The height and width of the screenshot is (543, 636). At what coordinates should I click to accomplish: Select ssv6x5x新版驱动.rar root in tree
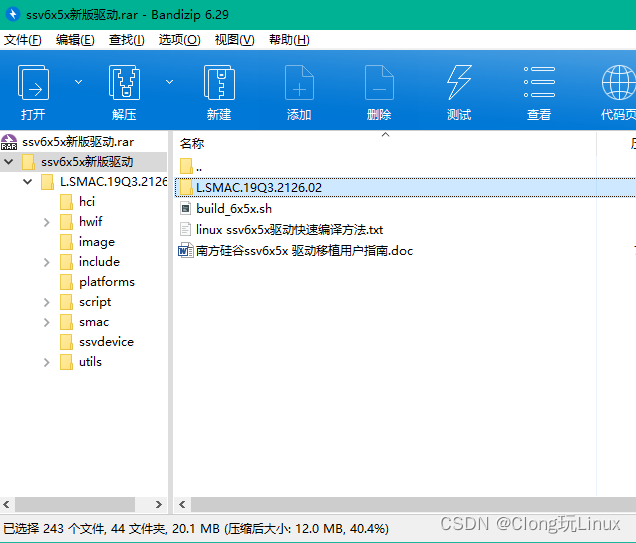pos(78,142)
